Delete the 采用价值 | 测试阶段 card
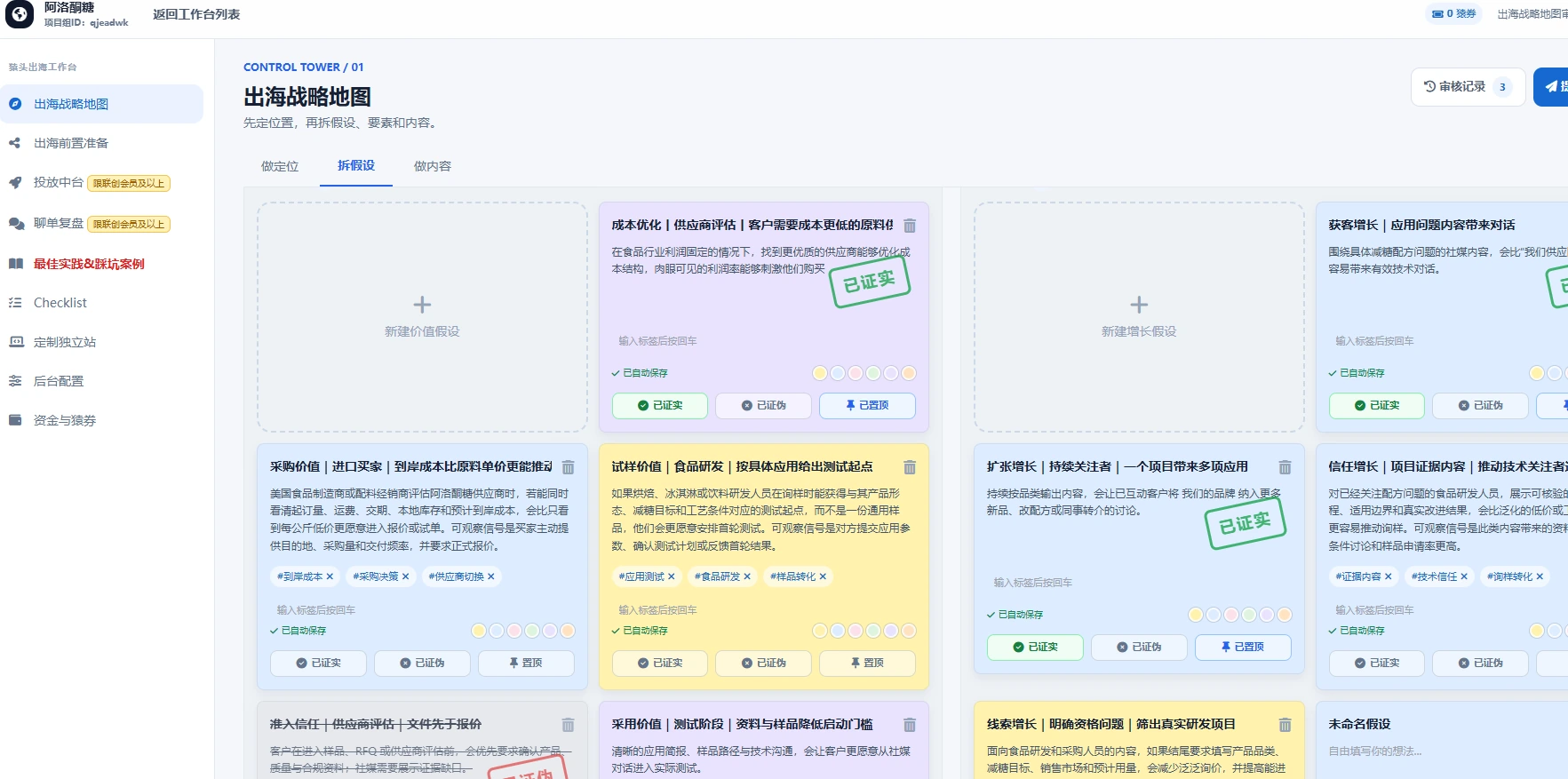The image size is (1568, 779). pyautogui.click(x=910, y=725)
